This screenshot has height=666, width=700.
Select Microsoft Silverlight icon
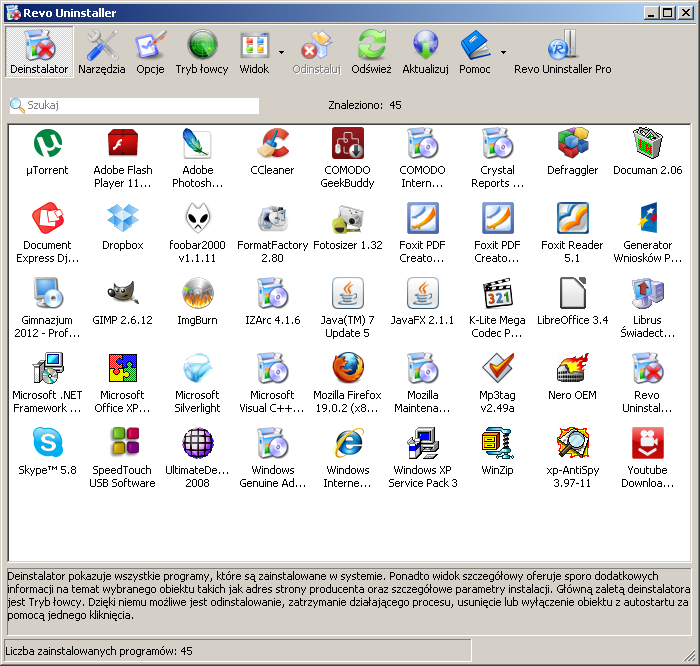pyautogui.click(x=197, y=369)
